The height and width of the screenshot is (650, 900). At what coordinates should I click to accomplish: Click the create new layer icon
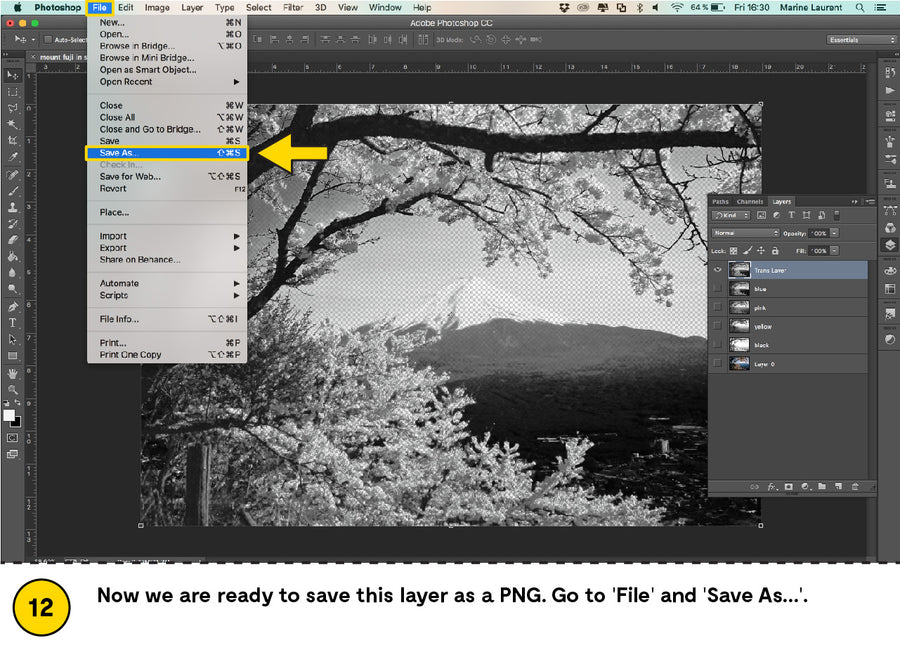(x=838, y=486)
